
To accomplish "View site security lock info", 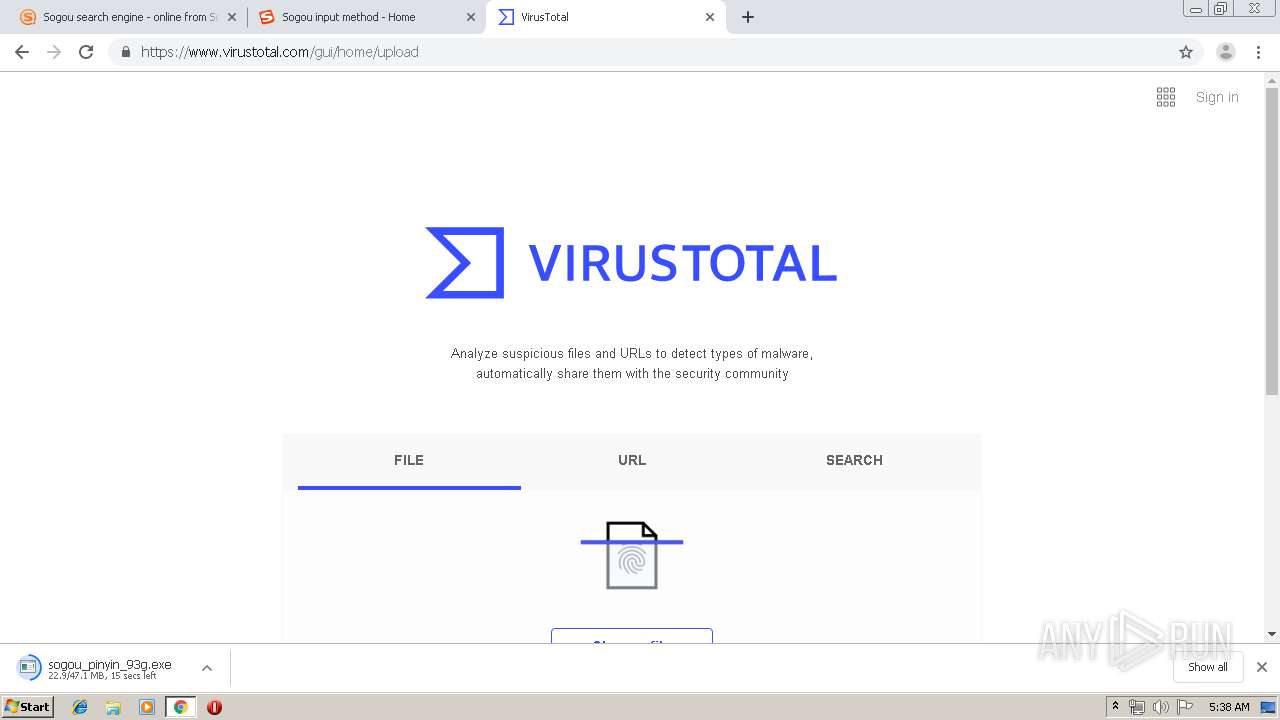I will [x=125, y=52].
